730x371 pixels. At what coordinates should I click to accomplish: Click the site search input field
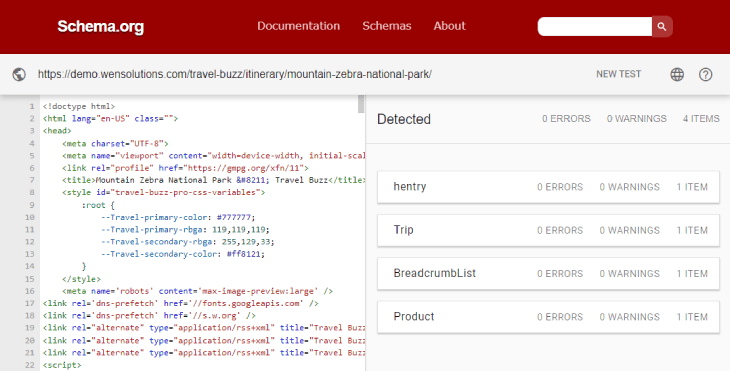tap(595, 27)
